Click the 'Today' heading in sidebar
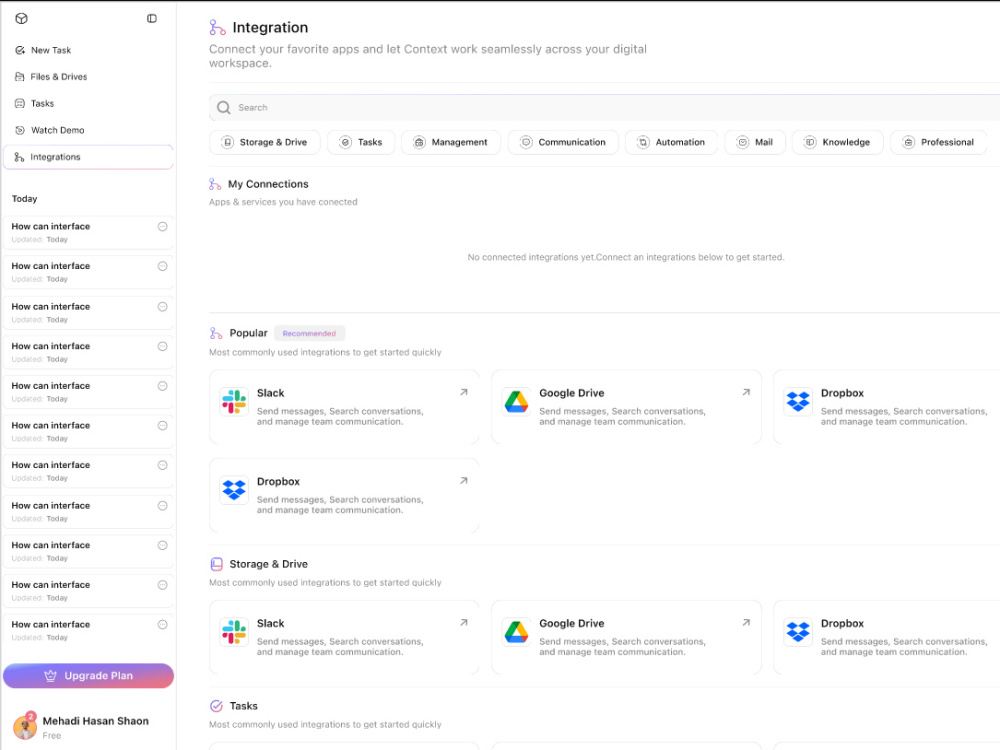This screenshot has height=750, width=1000. (24, 199)
